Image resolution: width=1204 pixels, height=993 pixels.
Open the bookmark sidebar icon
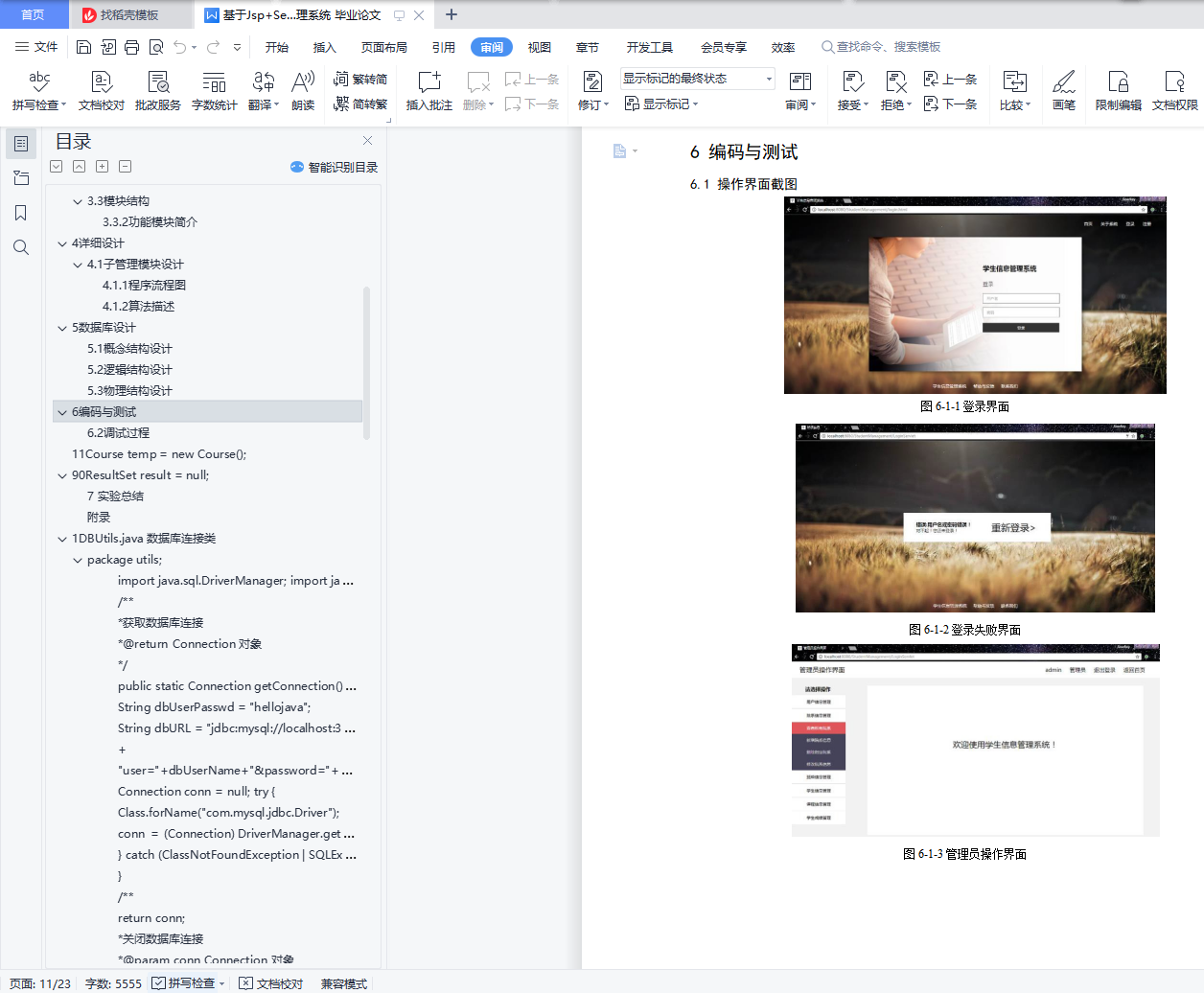click(21, 213)
